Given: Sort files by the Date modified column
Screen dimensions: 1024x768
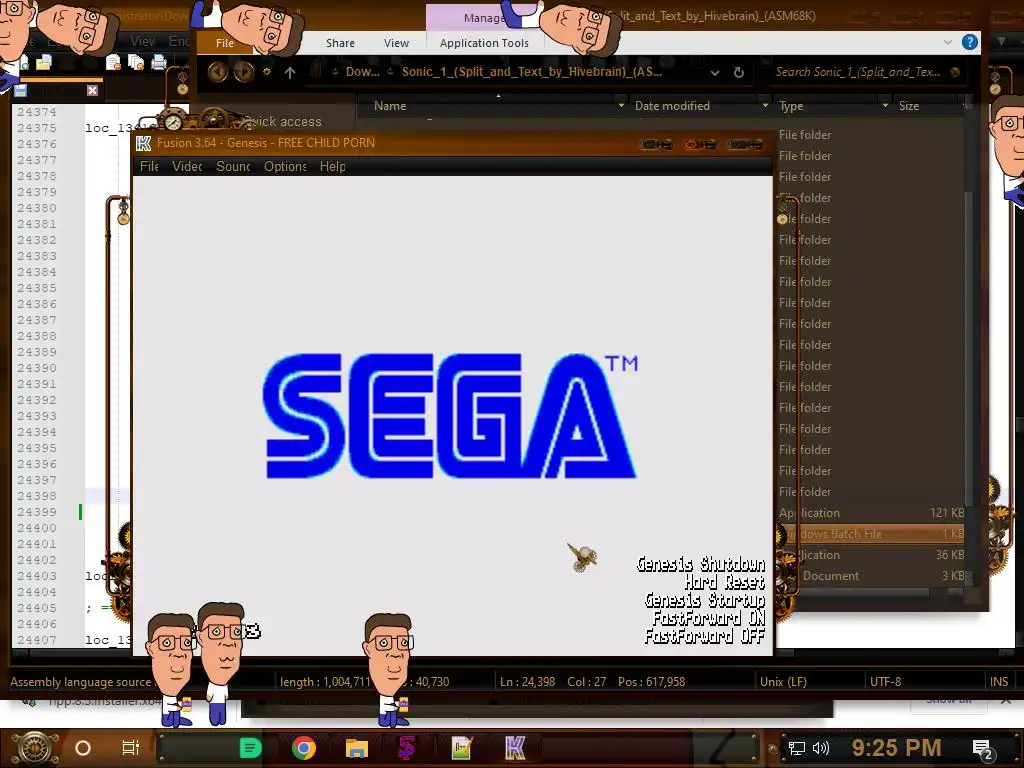Looking at the screenshot, I should [672, 106].
